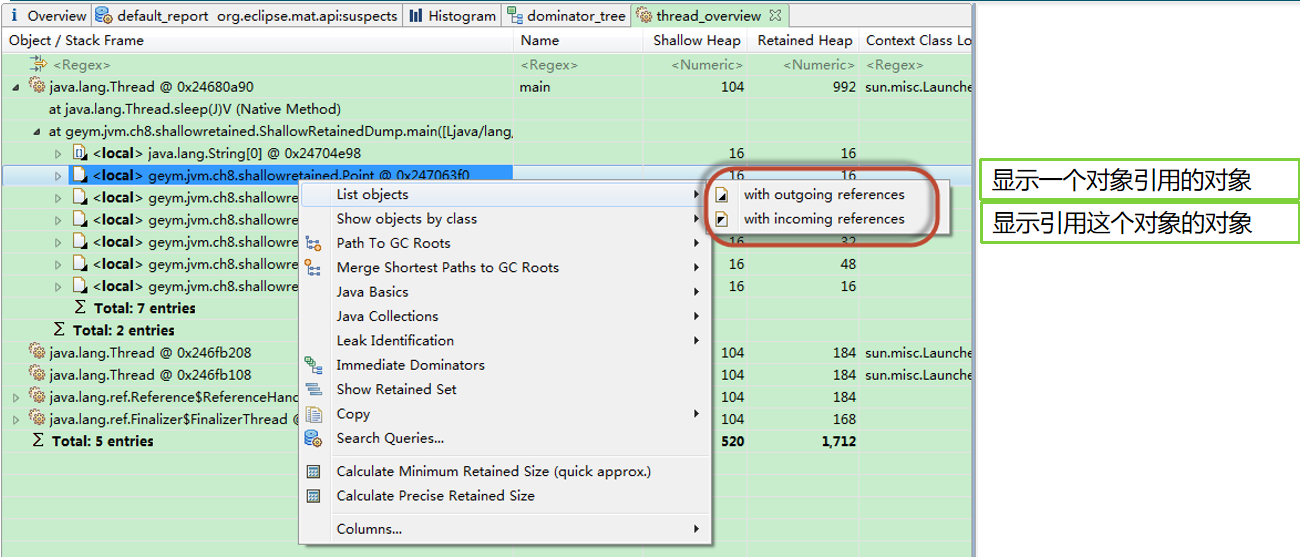Viewport: 1300px width, 560px height.
Task: Click the Immediate Dominators icon
Action: pyautogui.click(x=314, y=365)
